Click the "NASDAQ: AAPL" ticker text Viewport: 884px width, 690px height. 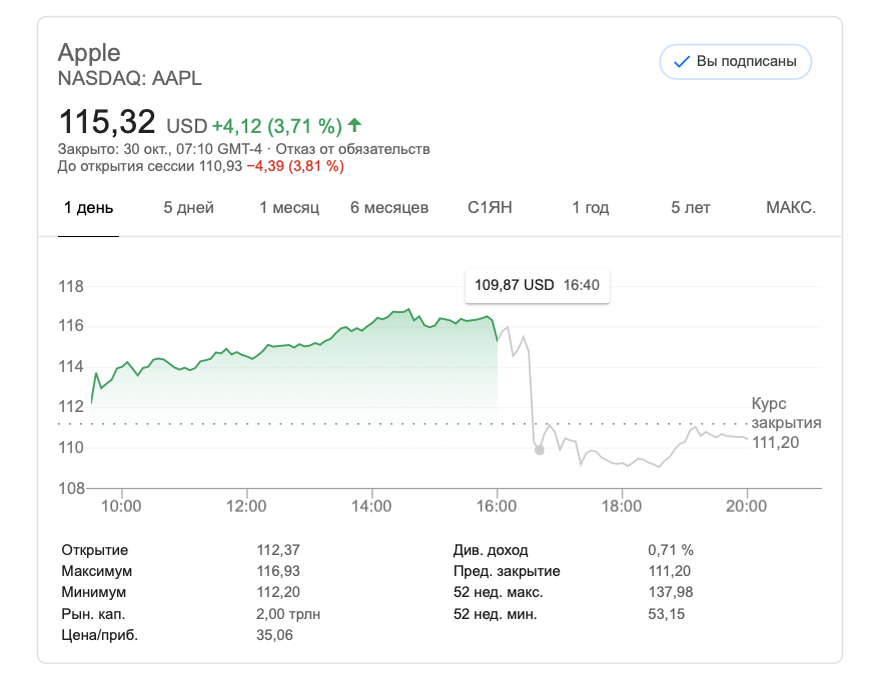130,78
